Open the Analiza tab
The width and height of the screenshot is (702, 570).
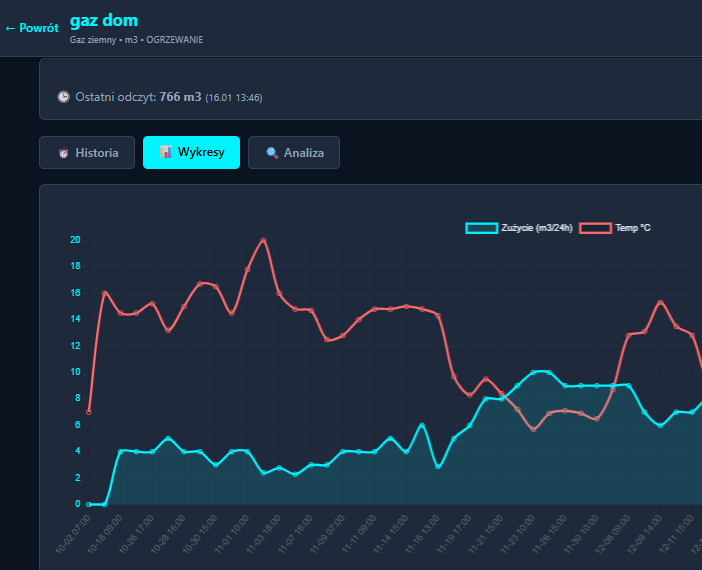pyautogui.click(x=294, y=153)
